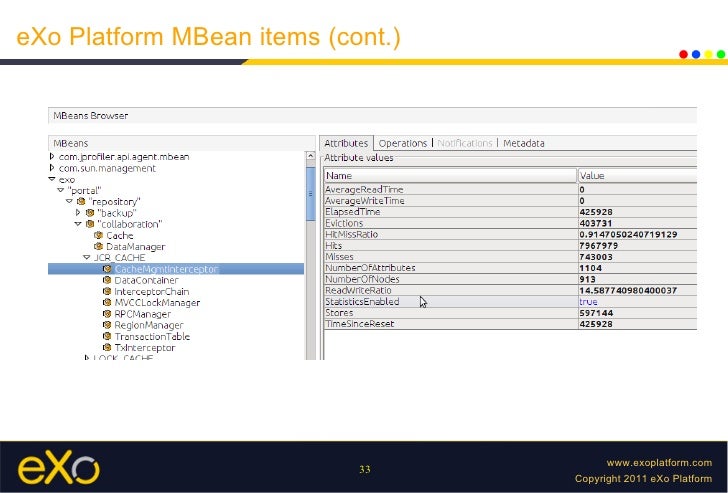Click the Misses value 743003
The width and height of the screenshot is (728, 493).
(x=596, y=257)
